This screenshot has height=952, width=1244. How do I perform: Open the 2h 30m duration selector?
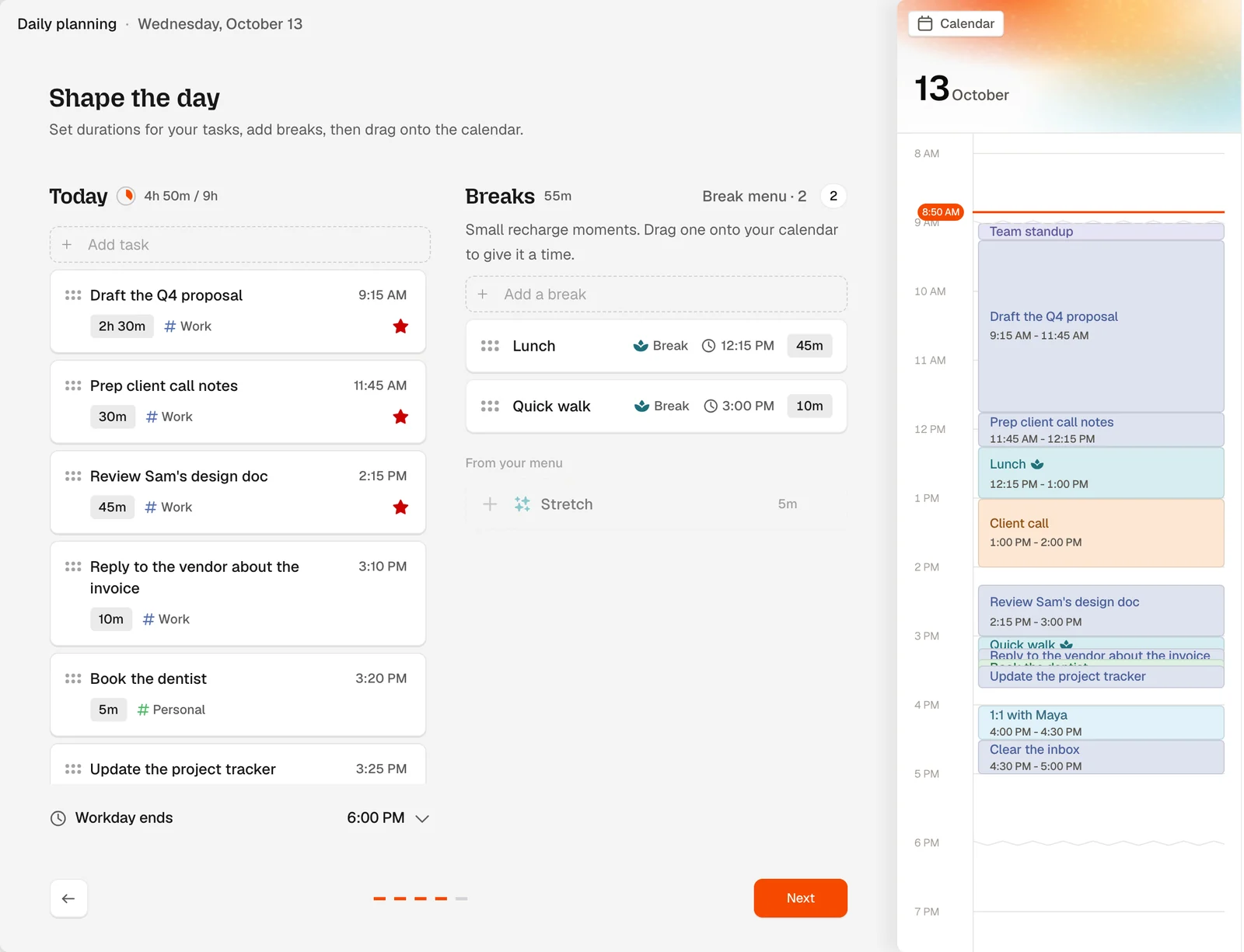pos(122,326)
